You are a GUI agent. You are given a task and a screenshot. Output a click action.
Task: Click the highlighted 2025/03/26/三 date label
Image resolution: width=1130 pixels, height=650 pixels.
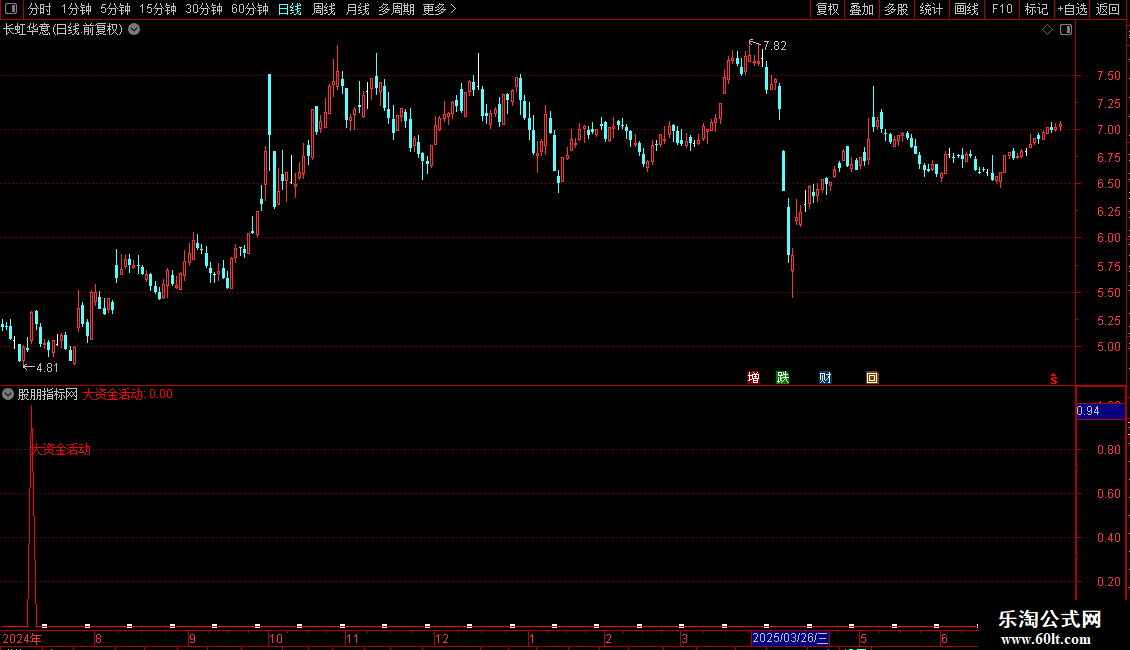tap(790, 638)
